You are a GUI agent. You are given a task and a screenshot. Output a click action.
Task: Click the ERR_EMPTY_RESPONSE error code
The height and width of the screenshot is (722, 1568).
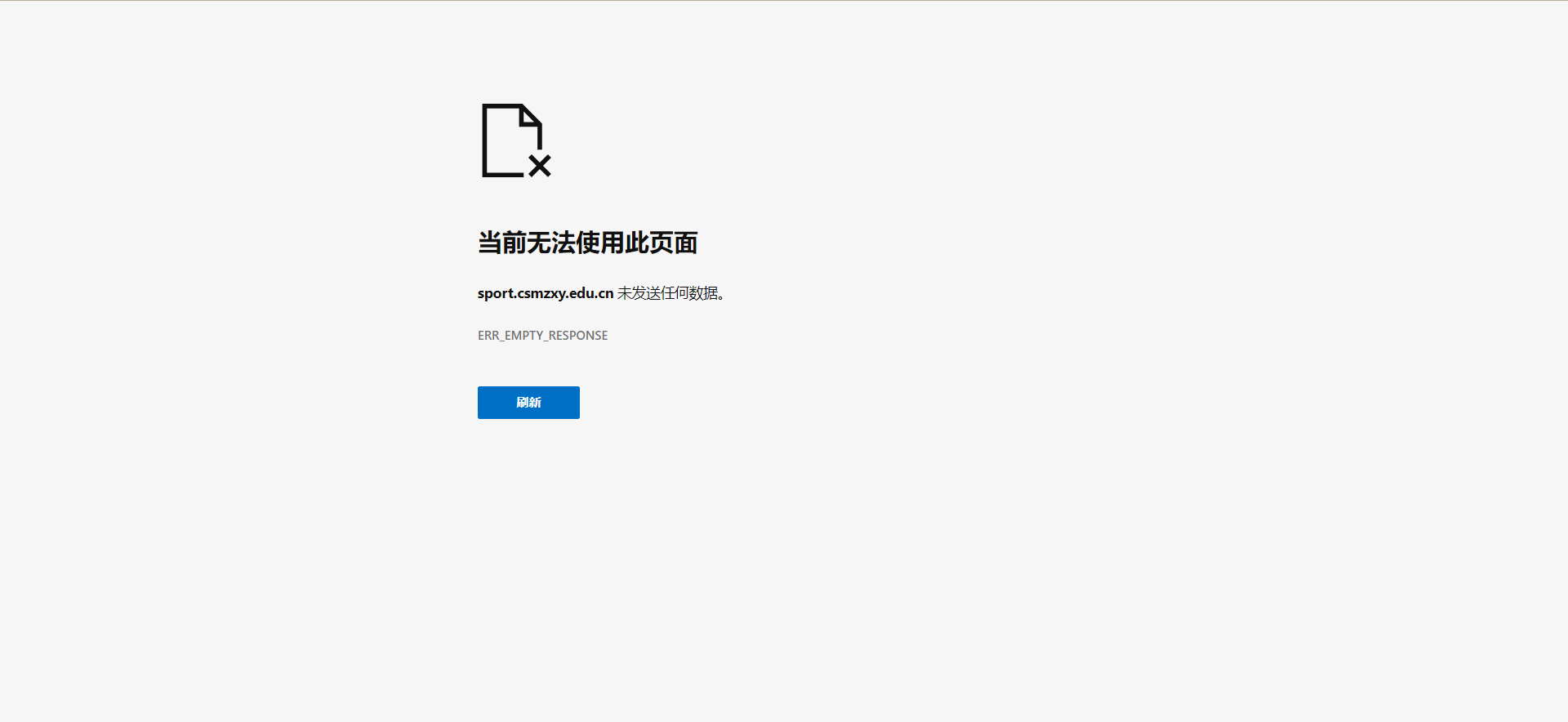click(542, 336)
